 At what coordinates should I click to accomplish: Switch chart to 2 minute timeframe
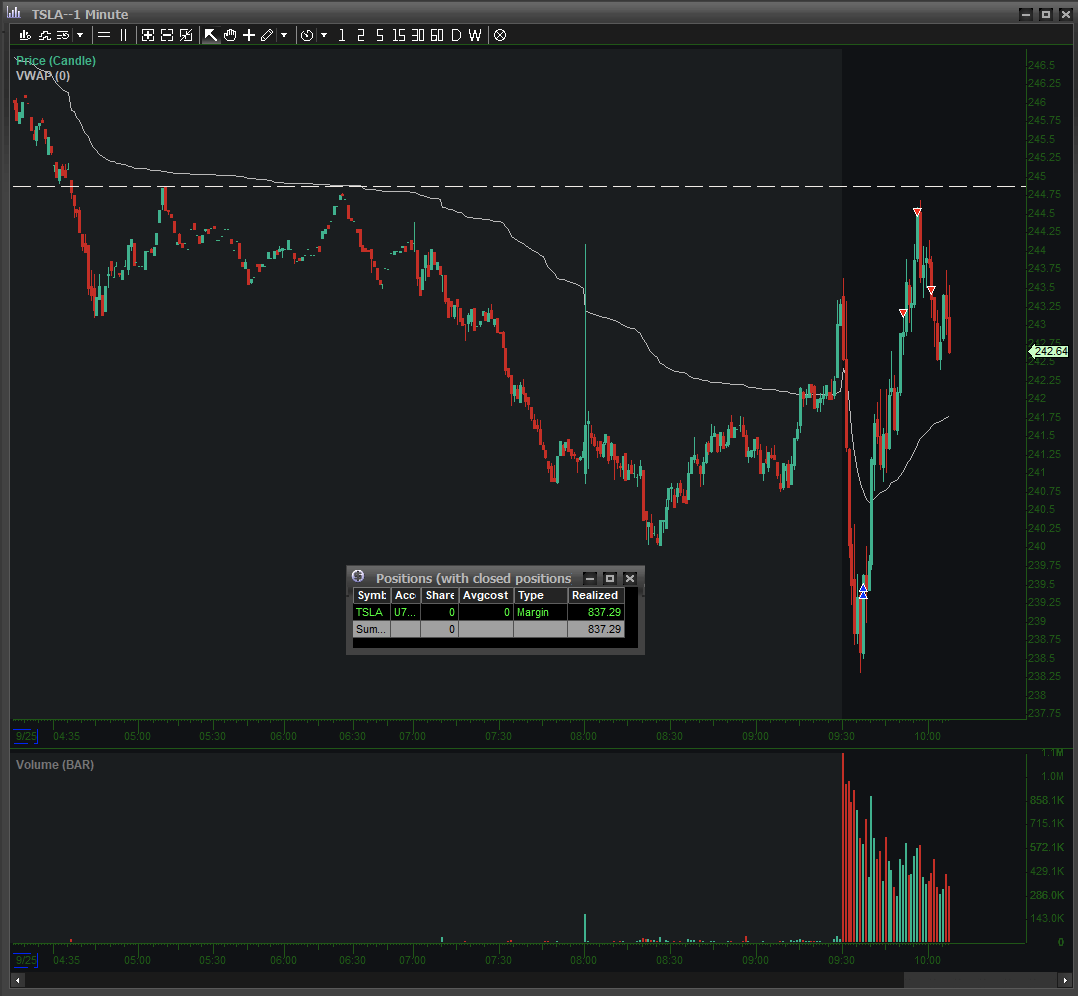(x=361, y=35)
